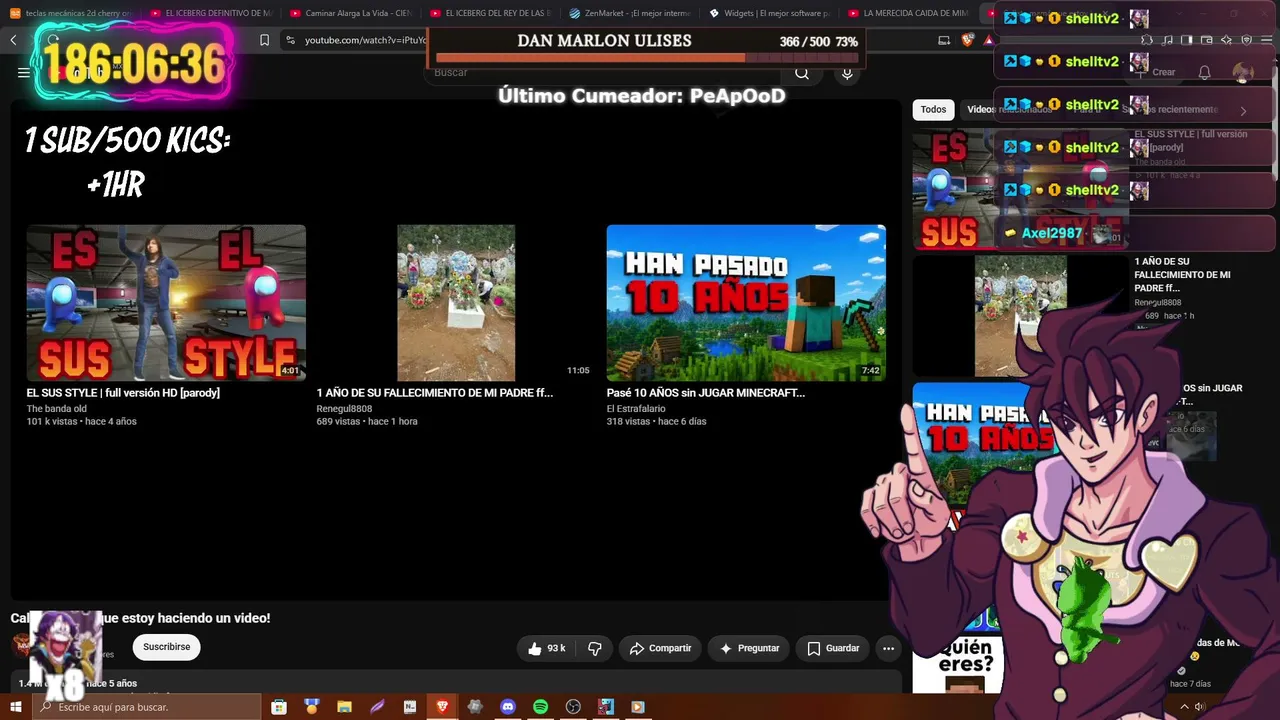
Task: Click the taskbar volume speaker icon
Action: tap(1200, 707)
